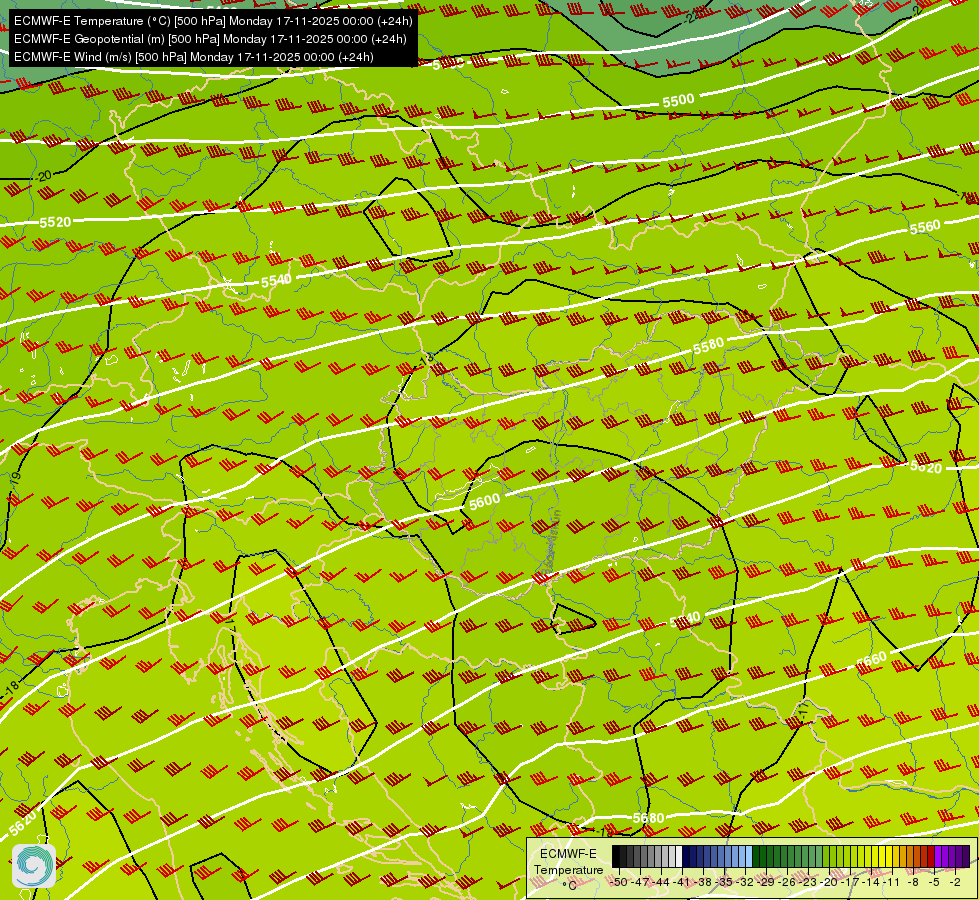The width and height of the screenshot is (979, 900).
Task: Click the -41 value in the legend
Action: coord(682,882)
